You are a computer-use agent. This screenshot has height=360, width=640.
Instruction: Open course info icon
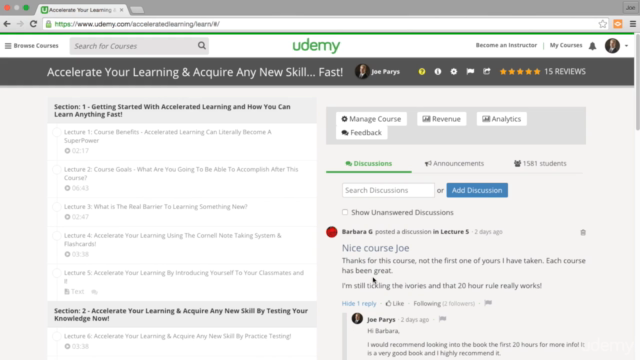[x=438, y=71]
